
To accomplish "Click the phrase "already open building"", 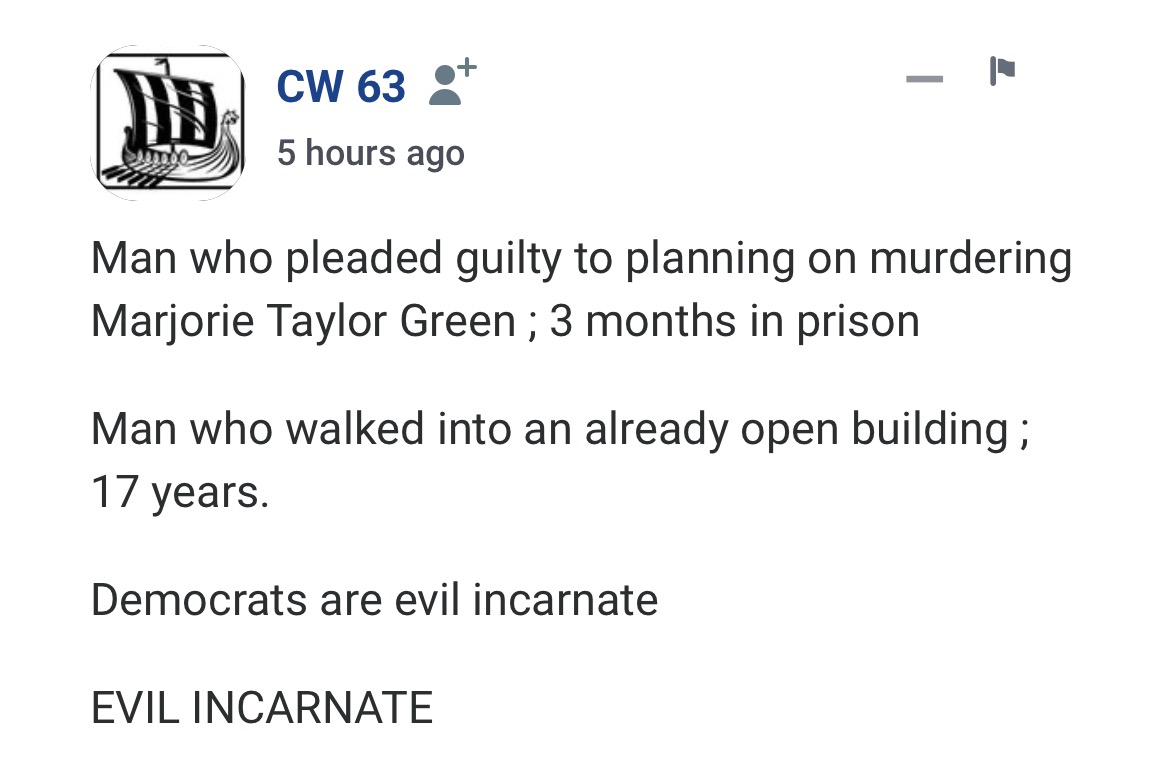I will click(796, 429).
